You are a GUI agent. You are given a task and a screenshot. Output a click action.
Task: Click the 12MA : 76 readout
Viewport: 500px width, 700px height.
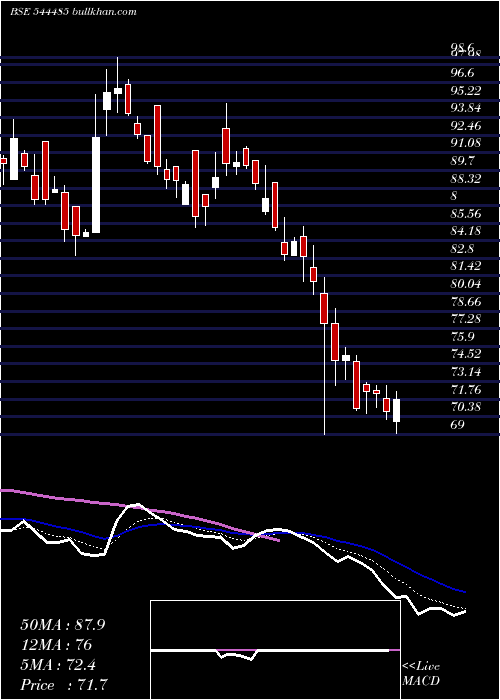point(56,645)
